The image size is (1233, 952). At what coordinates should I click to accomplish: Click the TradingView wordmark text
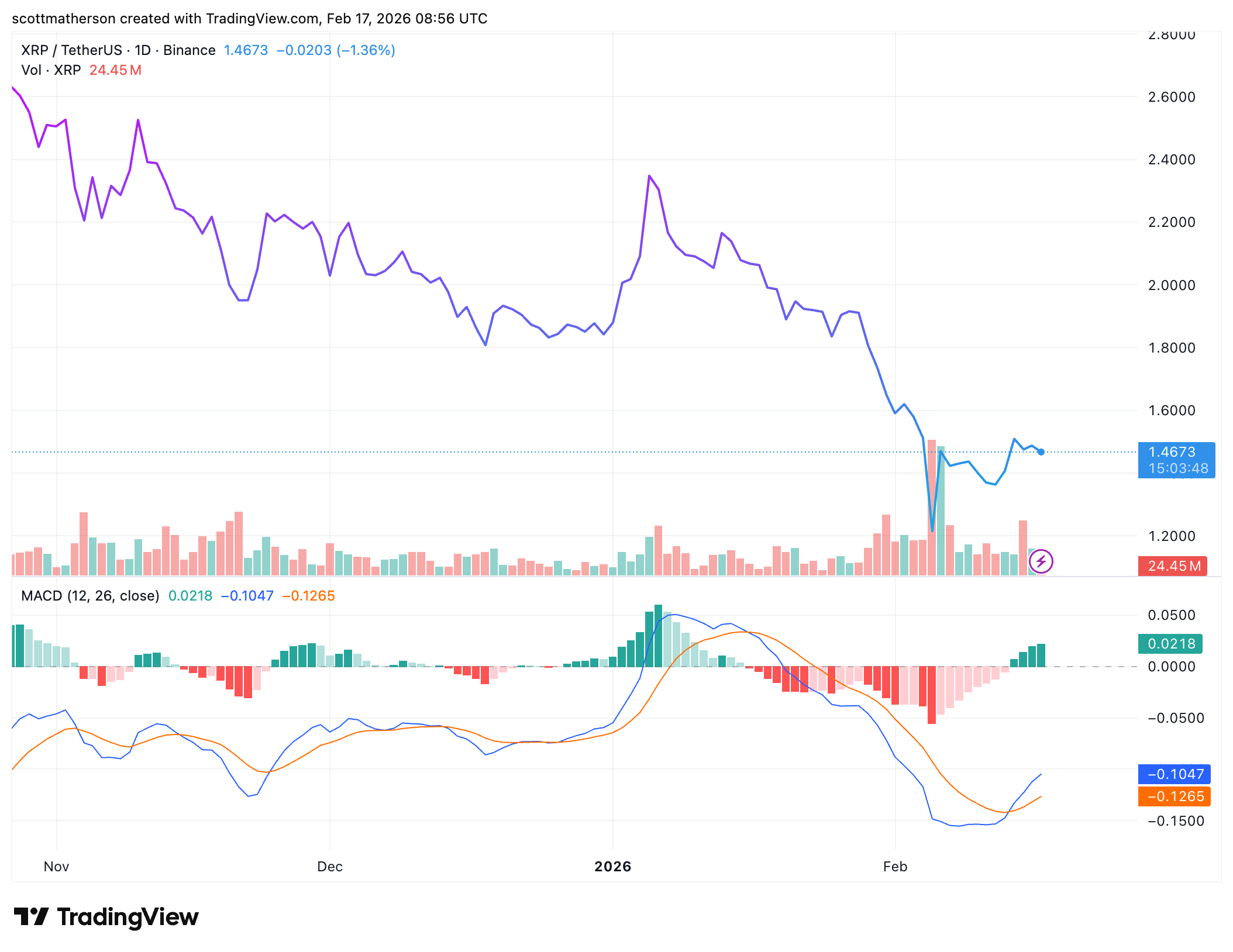click(x=128, y=917)
